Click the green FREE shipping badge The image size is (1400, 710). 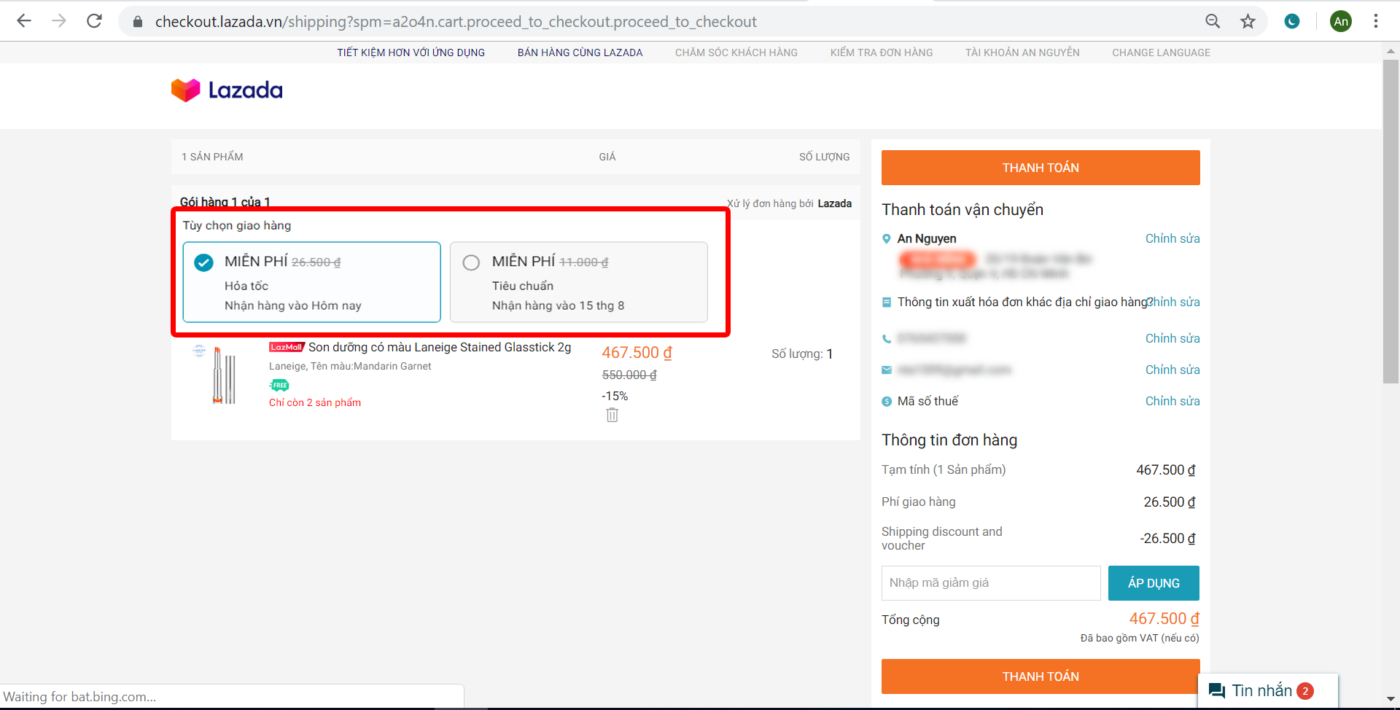tap(279, 385)
